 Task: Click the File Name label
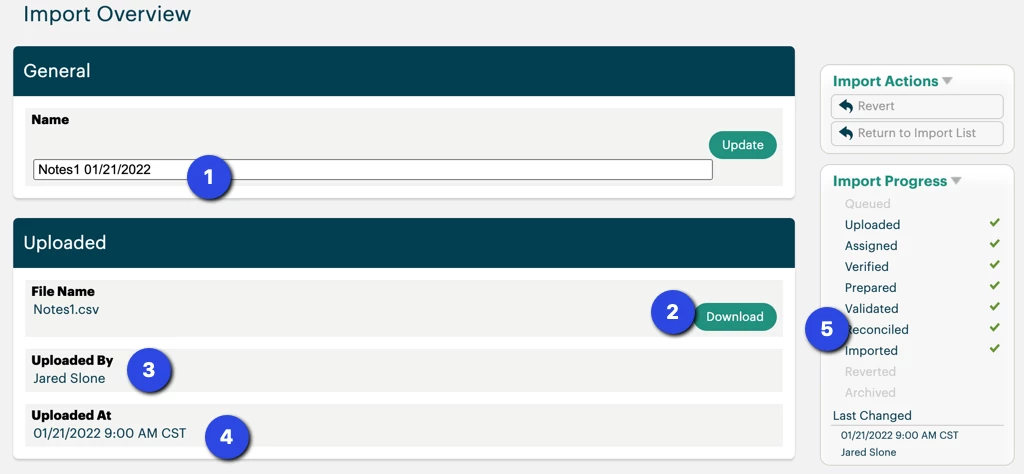click(x=63, y=291)
